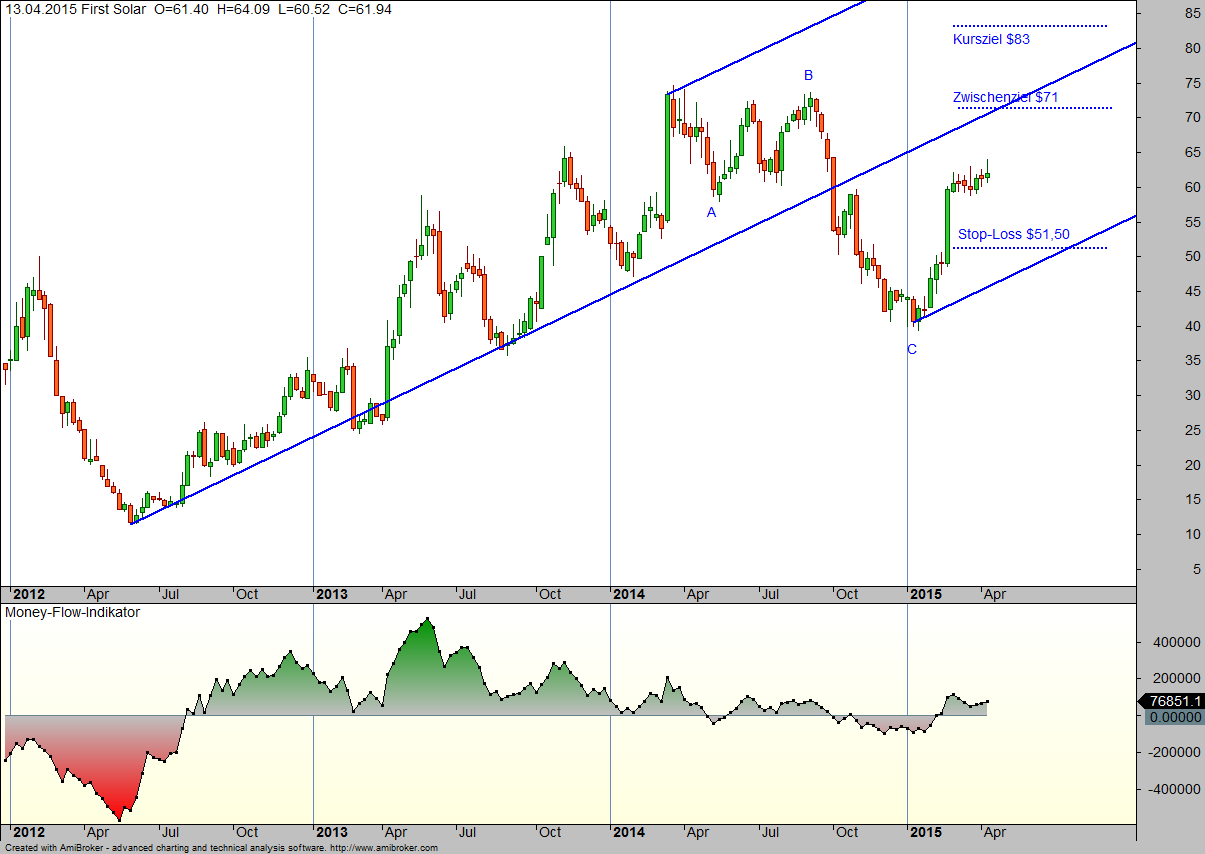Screen dimensions: 1205x854
Task: Click the close value "C=61.94"
Action: click(x=367, y=9)
